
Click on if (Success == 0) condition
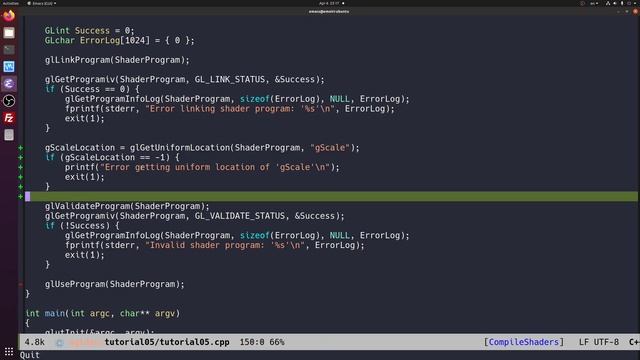pos(92,89)
